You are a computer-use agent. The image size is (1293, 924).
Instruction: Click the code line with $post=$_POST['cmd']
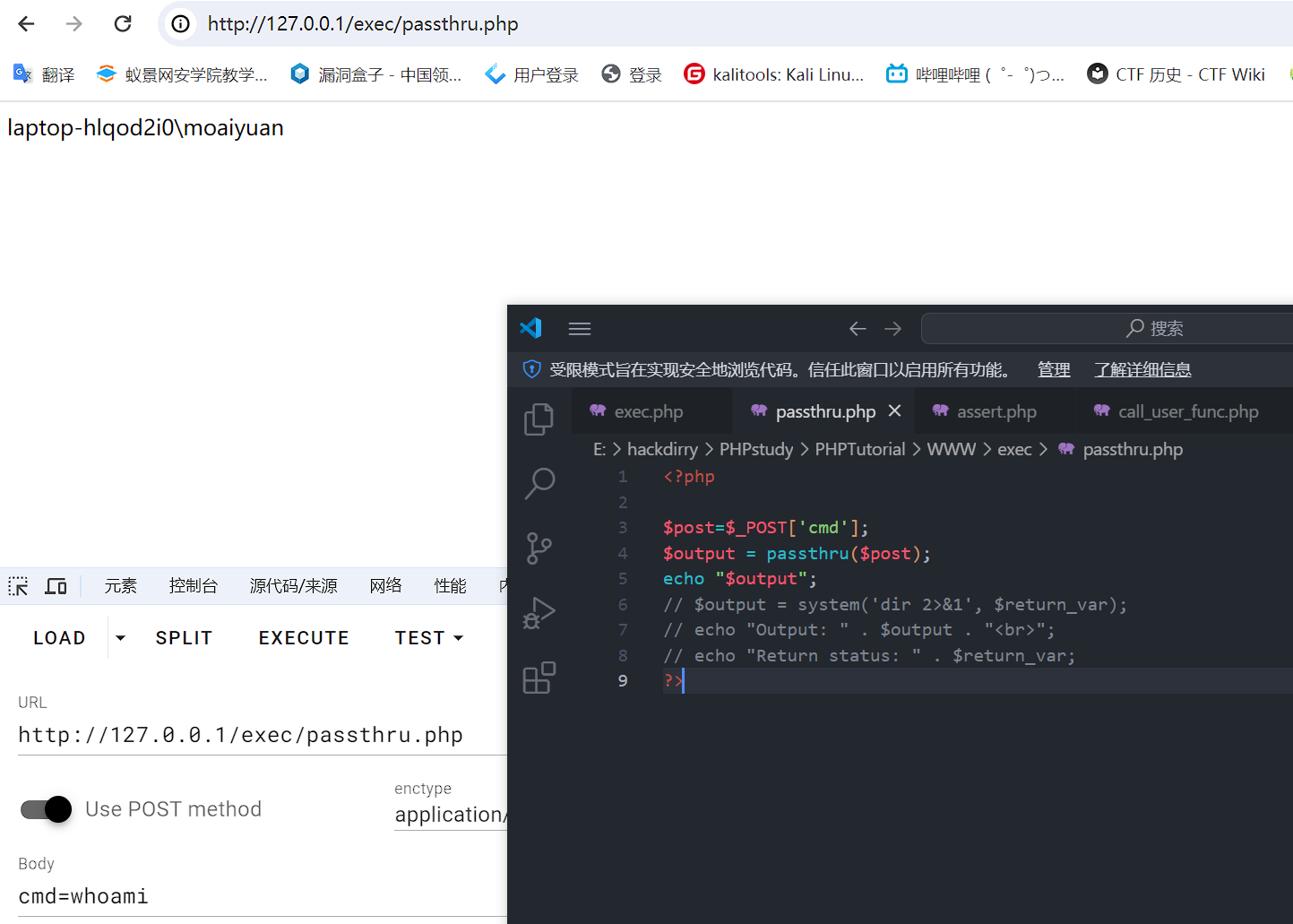point(766,528)
